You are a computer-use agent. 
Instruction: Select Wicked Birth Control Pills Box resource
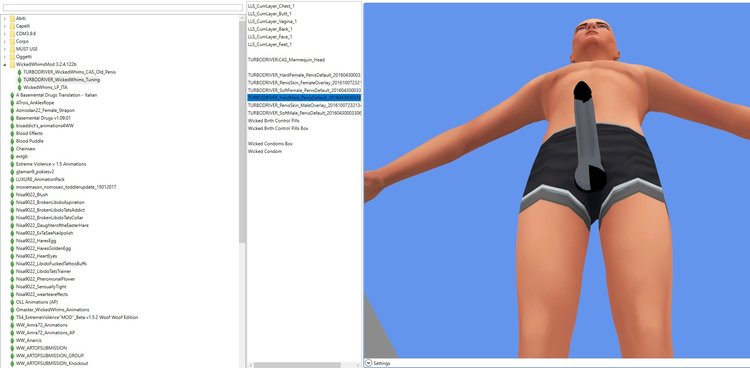click(278, 128)
